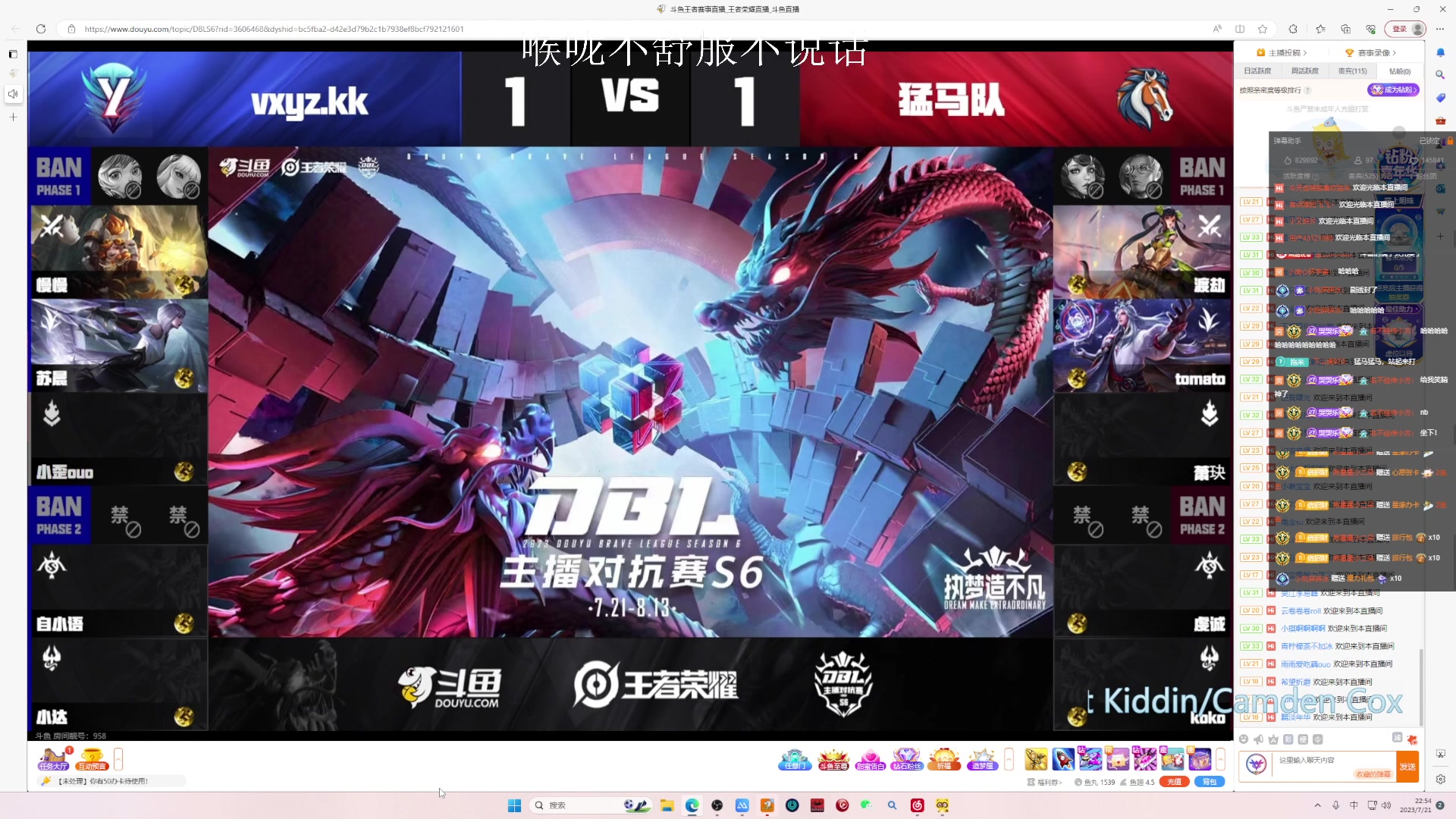Open the right sidebar red toolbox icon
Viewport: 1456px width, 819px height.
pyautogui.click(x=1441, y=121)
